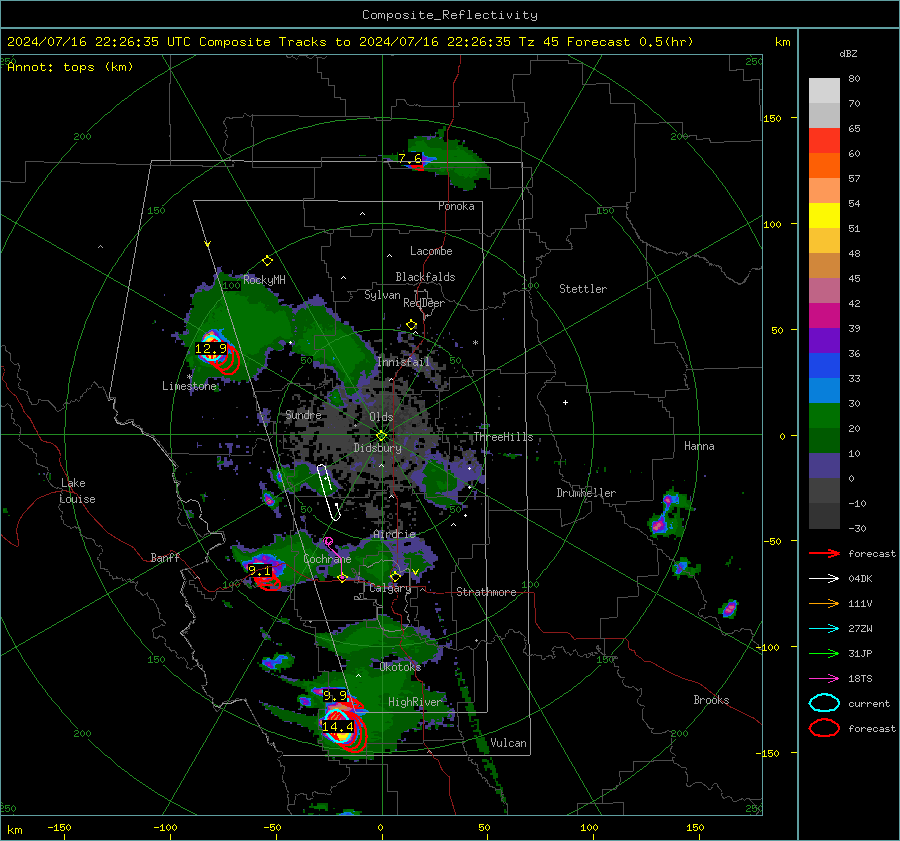Click the magenta swatch between 42 and 39 dBZ
Image resolution: width=900 pixels, height=841 pixels.
pyautogui.click(x=824, y=316)
